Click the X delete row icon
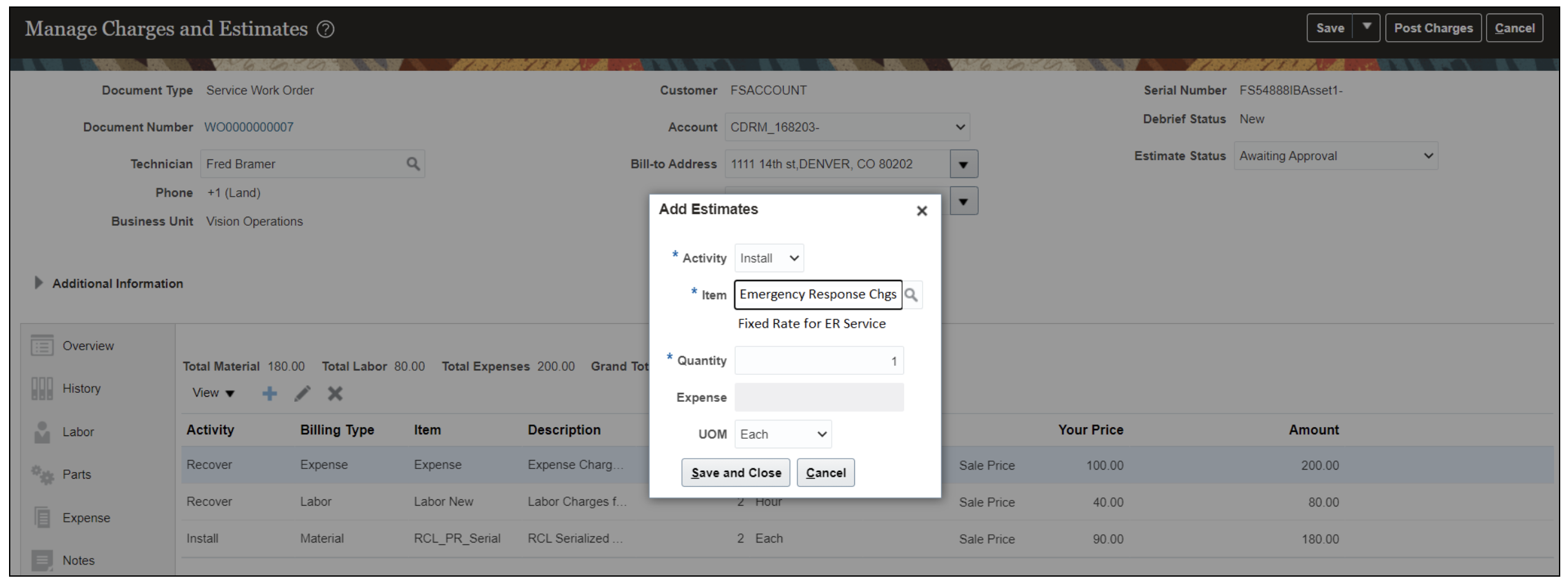This screenshot has width=1568, height=587. 335,393
